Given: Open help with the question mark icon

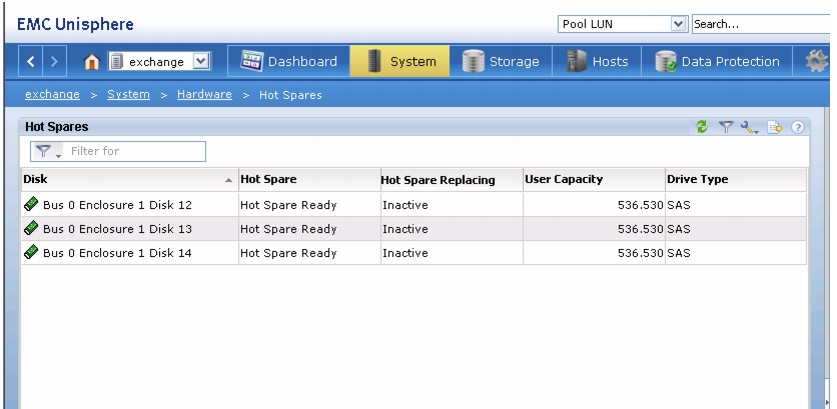Looking at the screenshot, I should coord(797,127).
